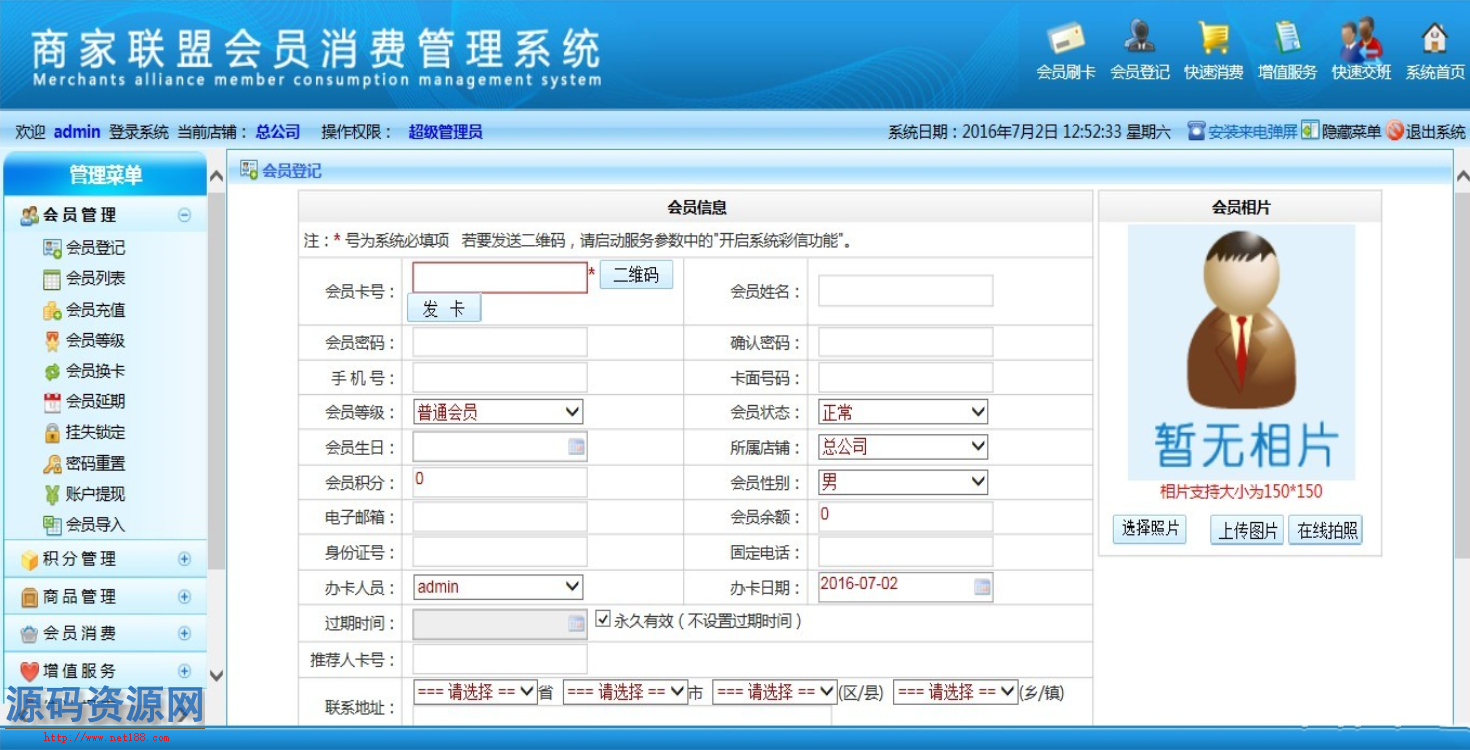Click the 快速消费 shopping cart icon

(x=1213, y=38)
